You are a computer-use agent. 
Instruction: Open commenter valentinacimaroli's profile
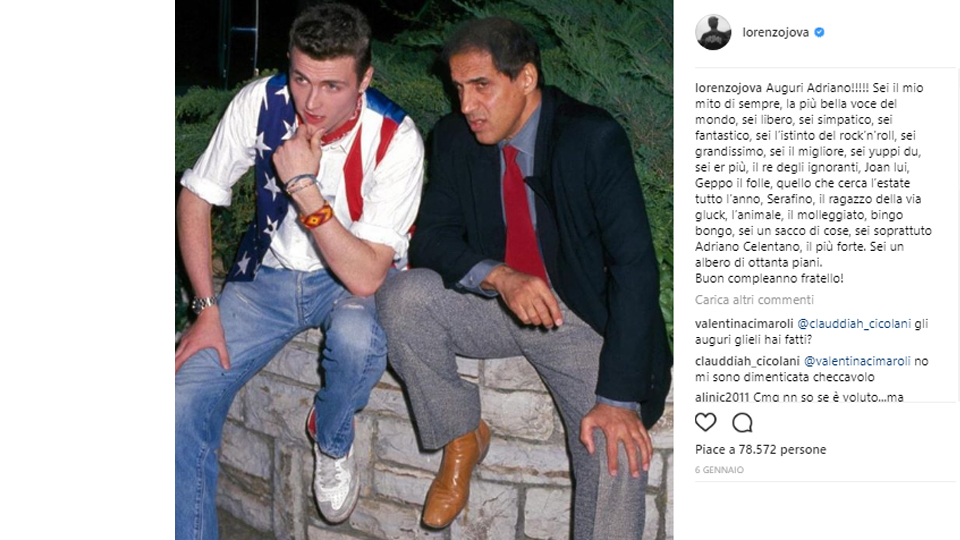pos(744,324)
